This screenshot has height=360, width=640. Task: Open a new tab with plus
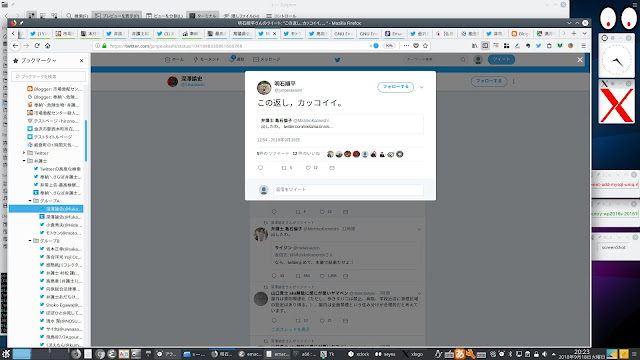point(574,33)
